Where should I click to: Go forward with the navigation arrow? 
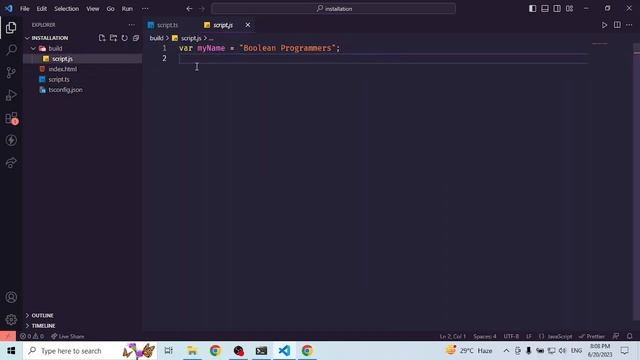(x=202, y=9)
